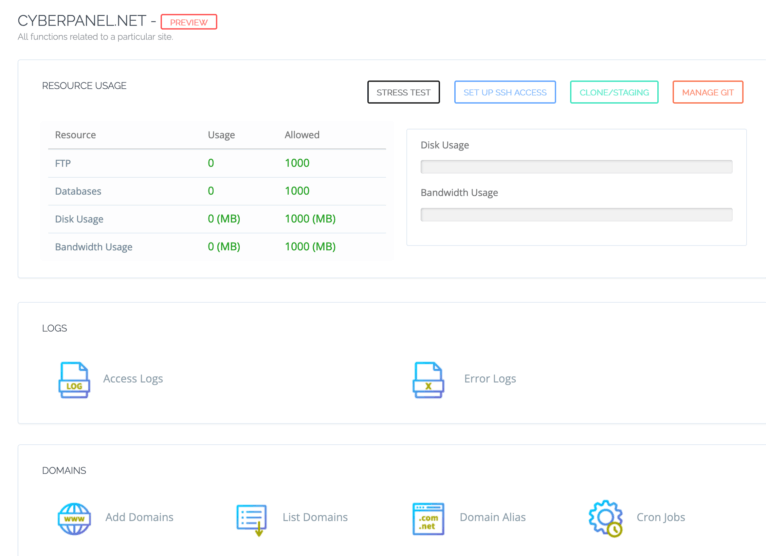Click the Domain Alias browser icon
Screen dimensions: 766x556
click(x=428, y=518)
